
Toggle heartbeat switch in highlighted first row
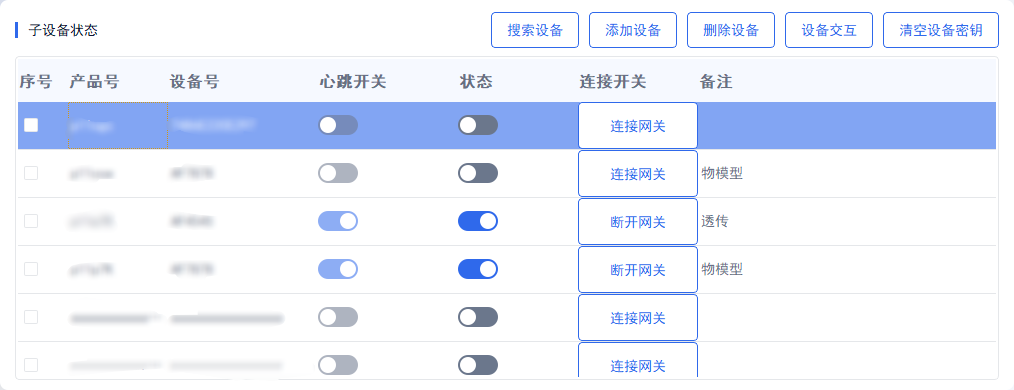coord(338,125)
